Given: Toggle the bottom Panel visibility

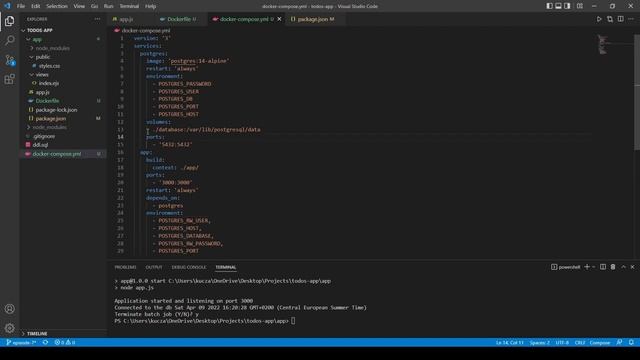Looking at the screenshot, I should click(558, 6).
